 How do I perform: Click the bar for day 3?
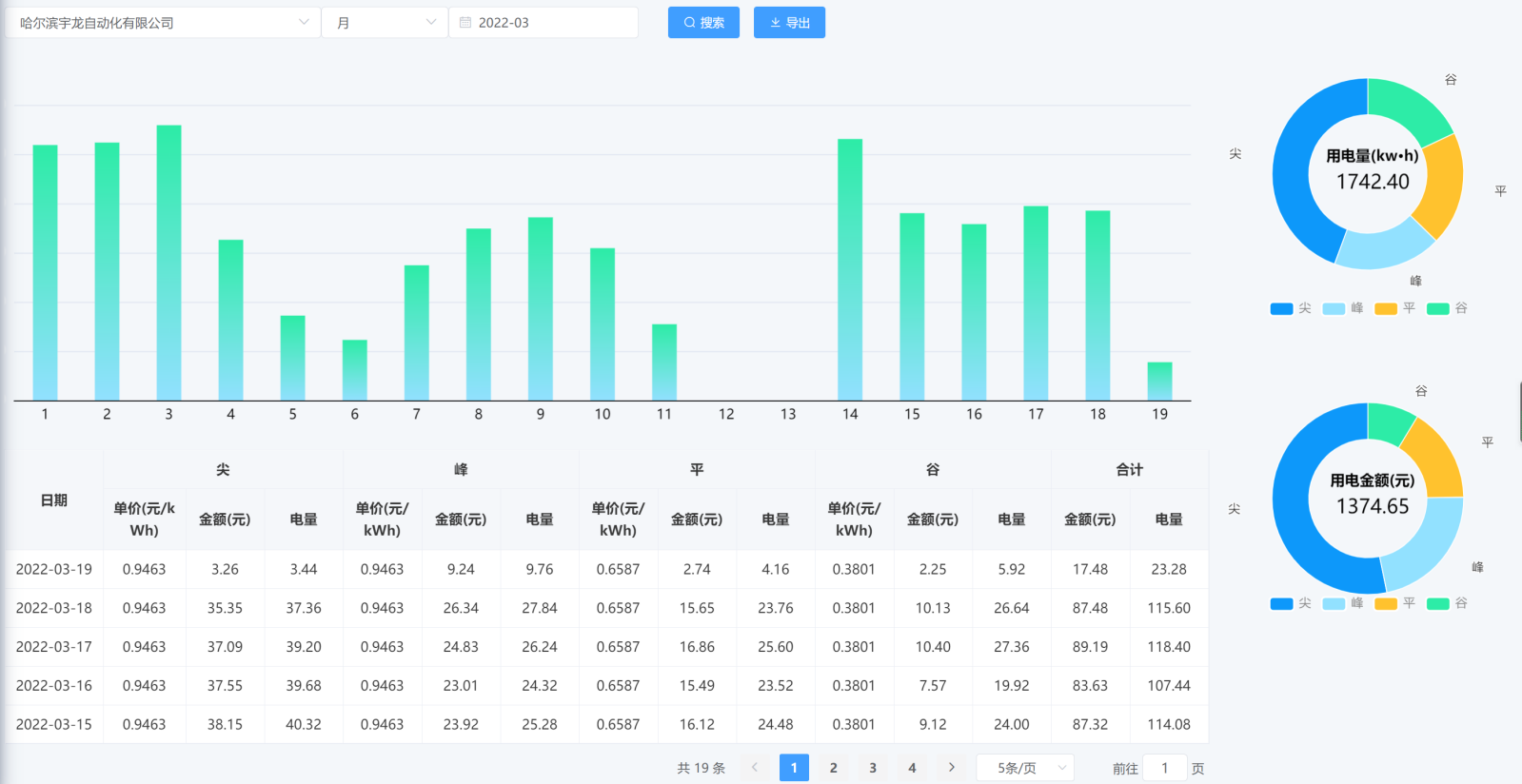[168, 263]
